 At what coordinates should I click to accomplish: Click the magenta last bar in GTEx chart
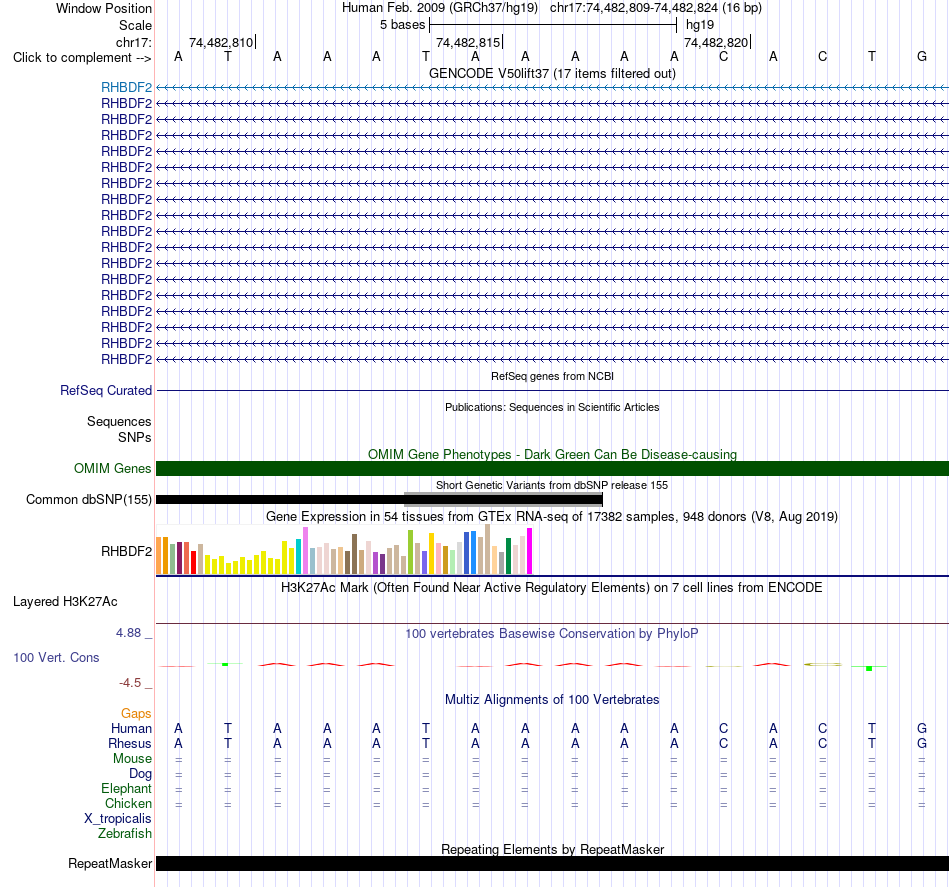coord(530,551)
